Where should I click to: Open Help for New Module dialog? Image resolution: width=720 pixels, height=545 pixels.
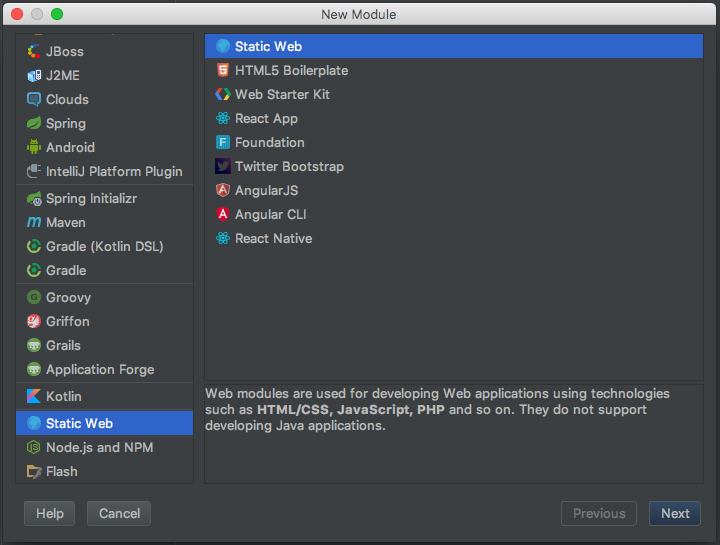[50, 513]
